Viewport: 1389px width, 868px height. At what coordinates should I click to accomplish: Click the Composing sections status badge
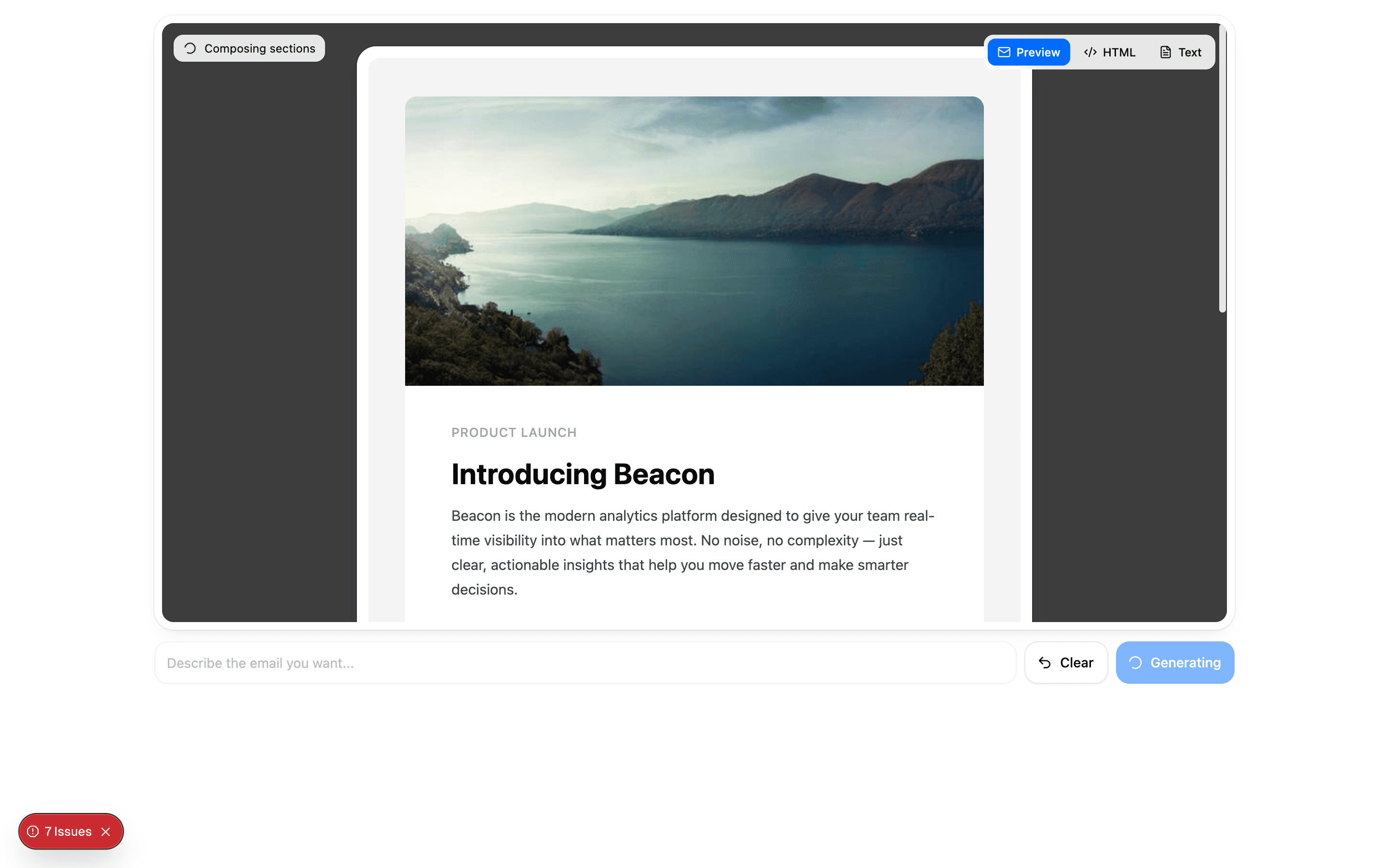(249, 48)
